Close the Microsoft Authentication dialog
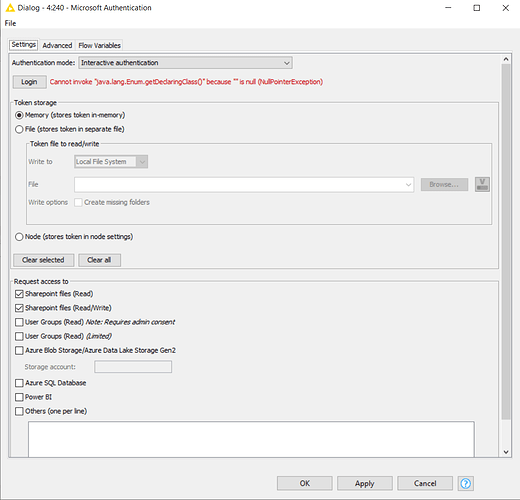Screen dimensions: 520x500 [x=506, y=8]
